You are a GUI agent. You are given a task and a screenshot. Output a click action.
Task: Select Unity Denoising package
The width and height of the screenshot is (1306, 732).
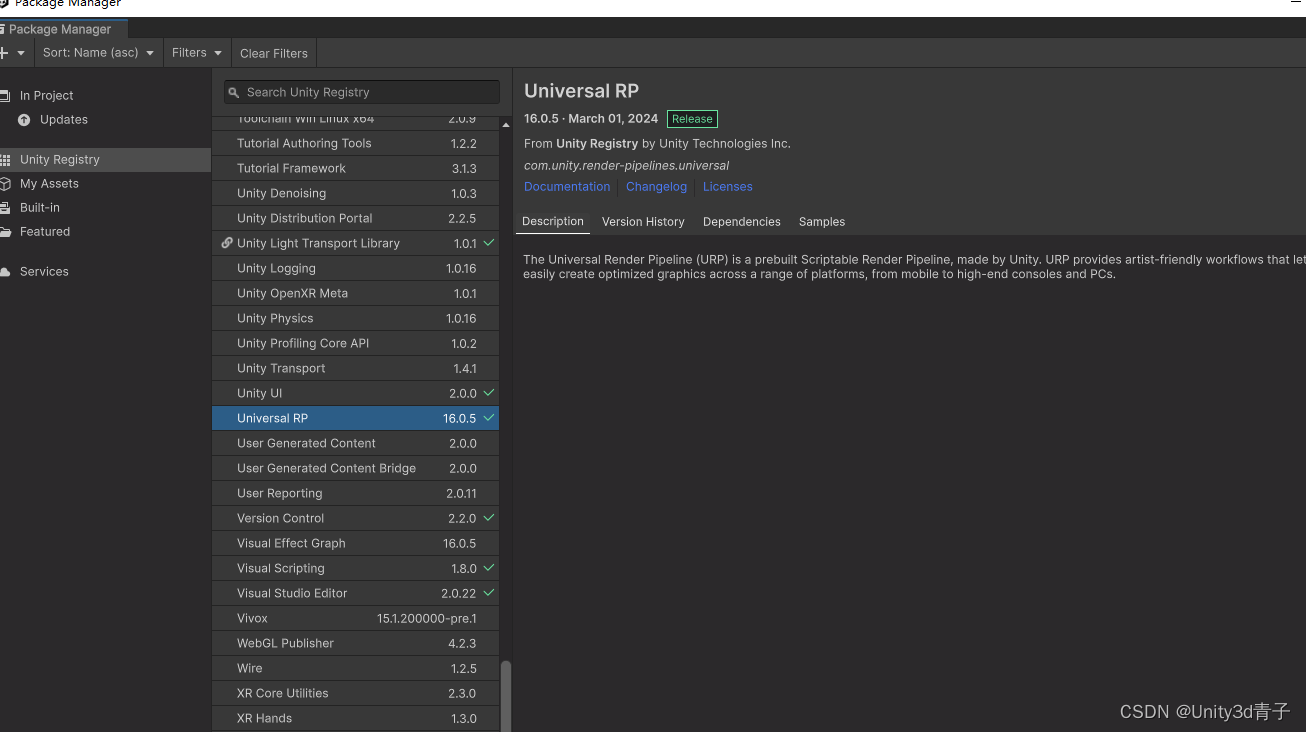[x=355, y=193]
